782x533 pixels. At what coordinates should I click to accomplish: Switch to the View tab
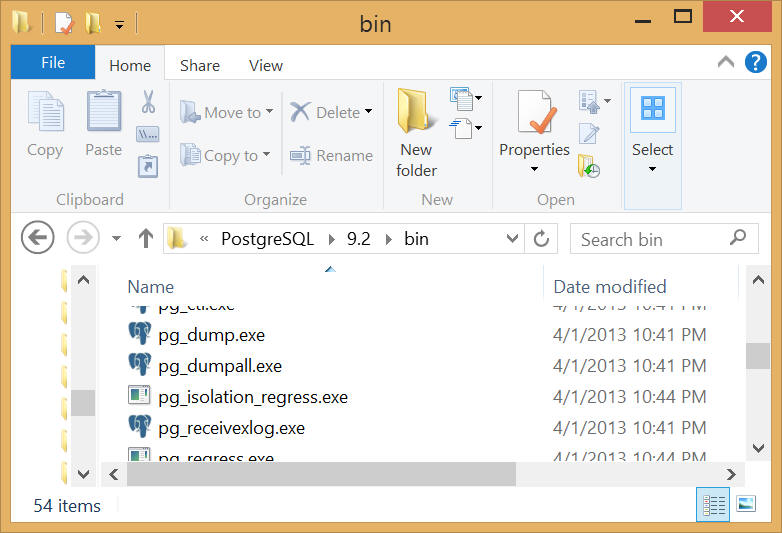pos(266,65)
